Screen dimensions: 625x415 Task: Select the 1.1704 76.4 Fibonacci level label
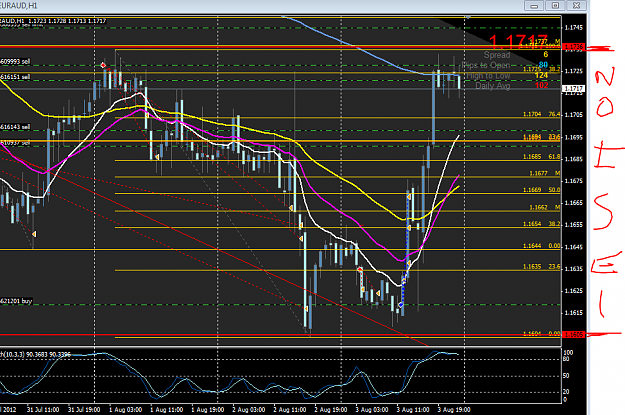click(x=541, y=114)
